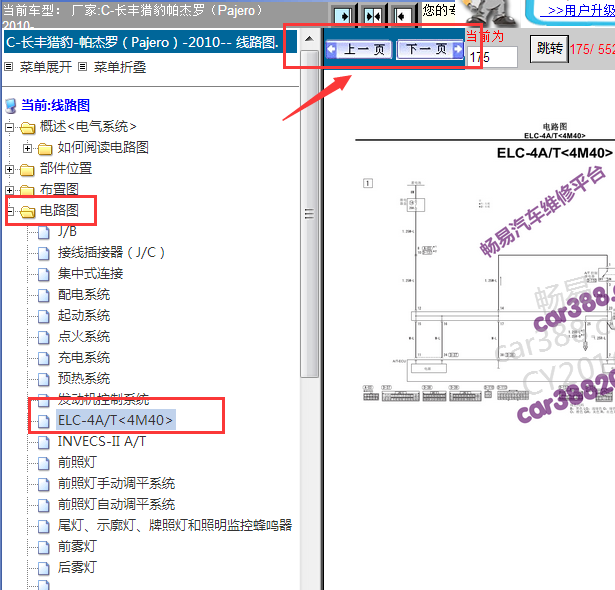
Task: Click the 配电系统 page icon
Action: pos(44,295)
